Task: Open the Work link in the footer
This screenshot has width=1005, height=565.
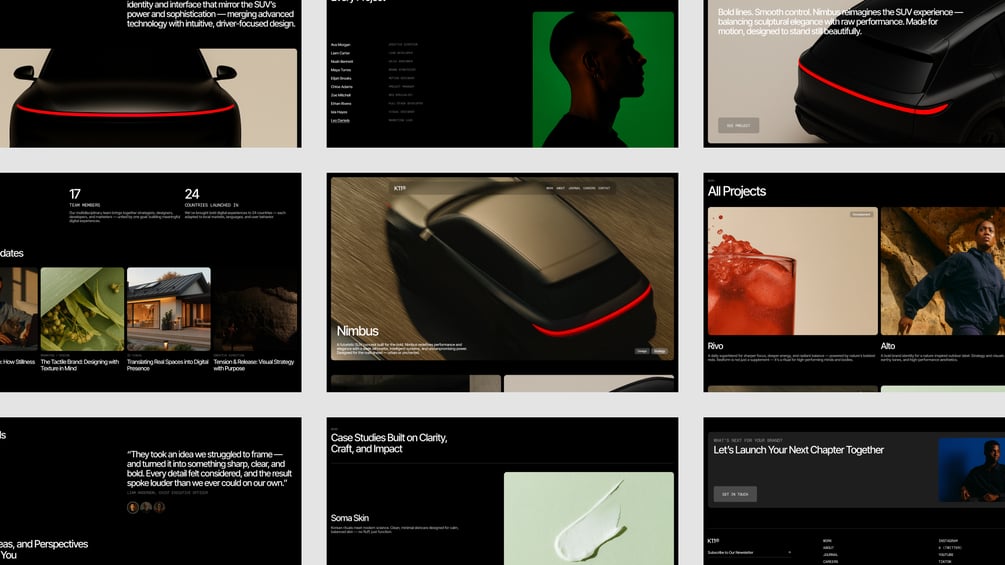Action: 827,541
